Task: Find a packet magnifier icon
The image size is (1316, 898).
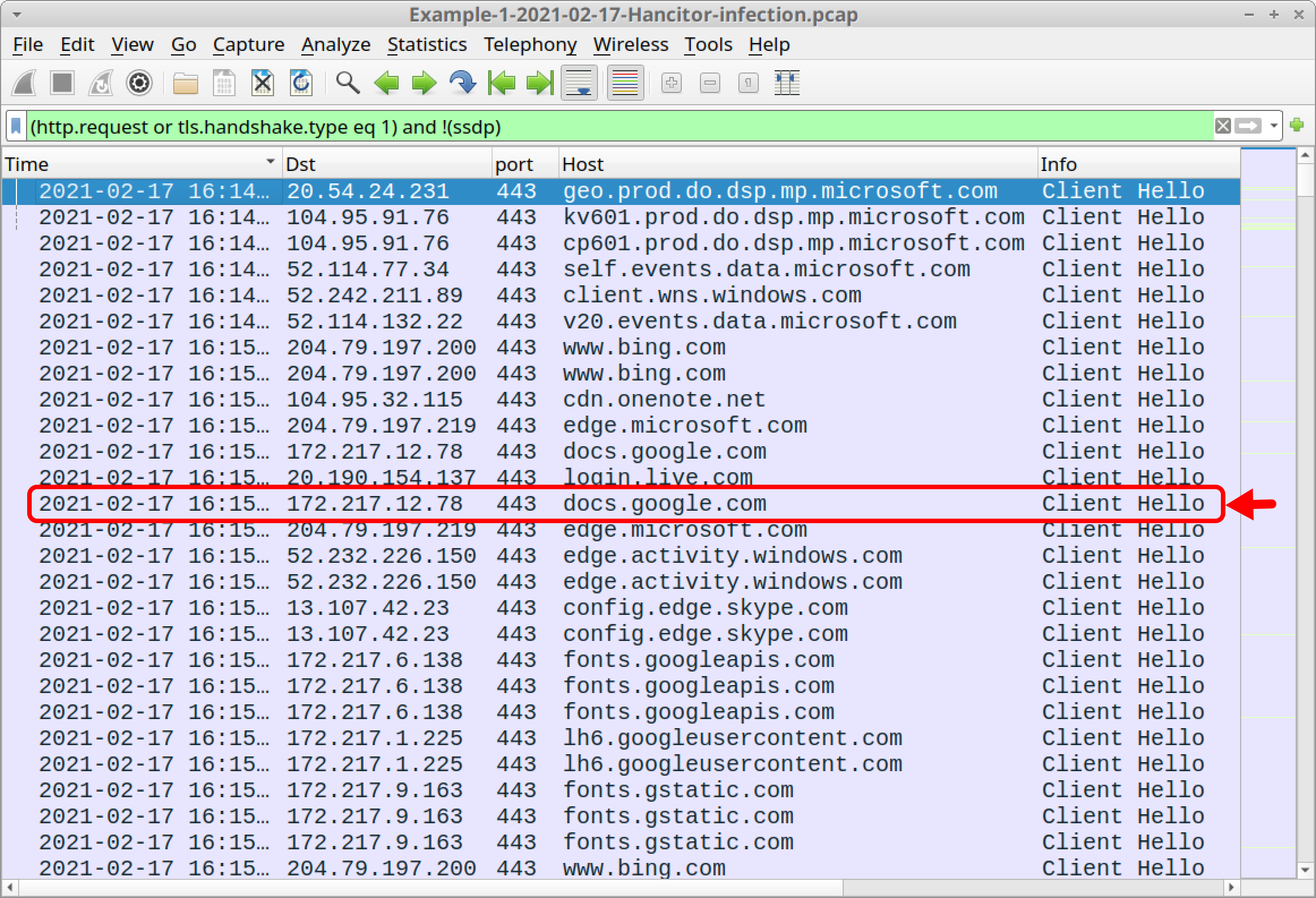Action: [x=348, y=83]
